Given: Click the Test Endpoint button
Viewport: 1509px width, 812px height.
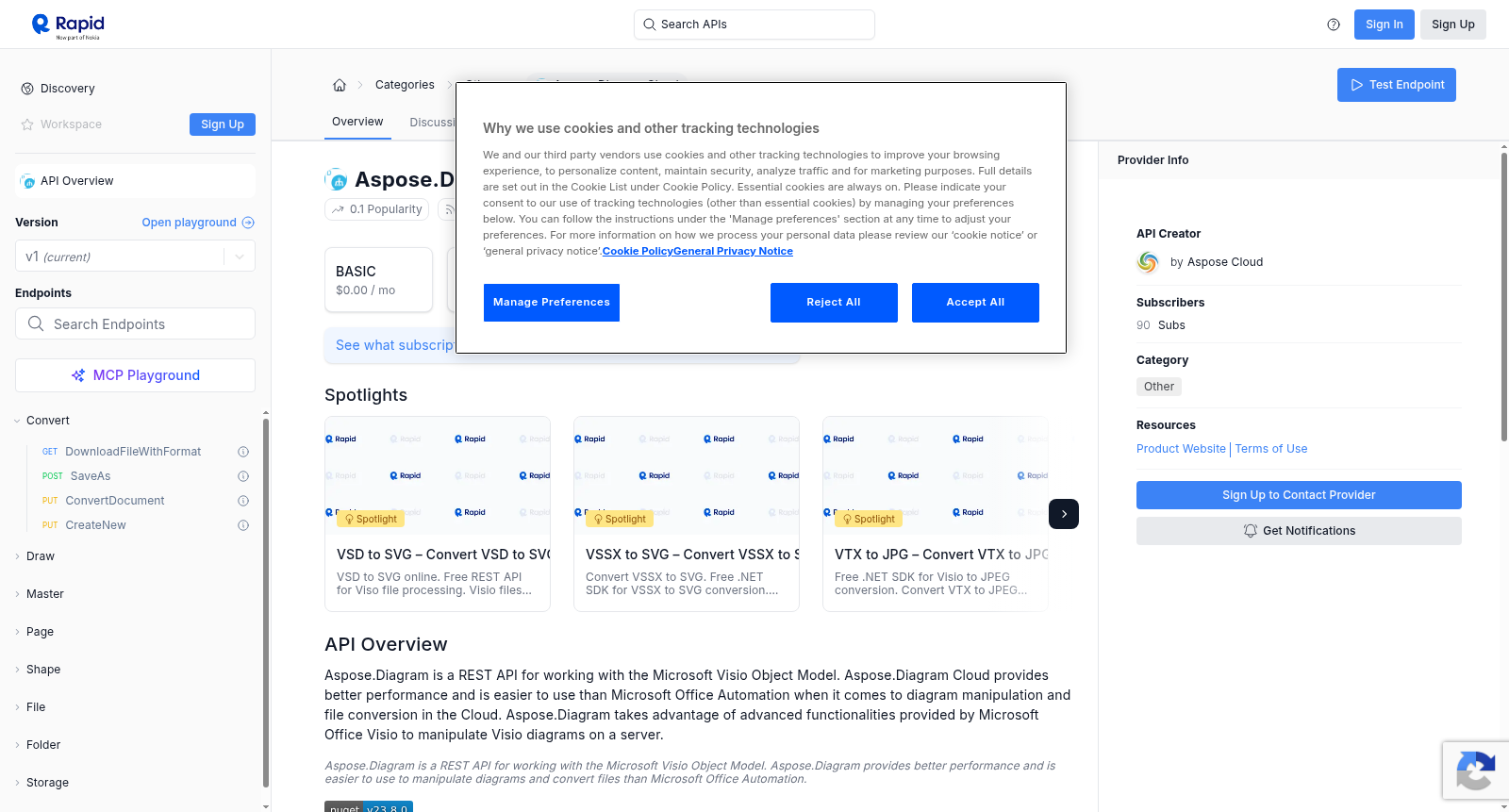Looking at the screenshot, I should 1397,85.
